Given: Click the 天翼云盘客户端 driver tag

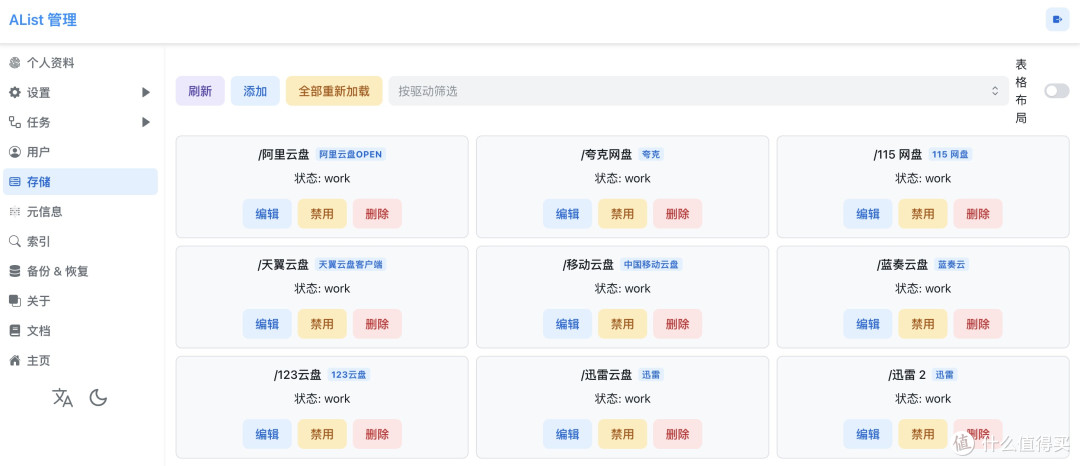Looking at the screenshot, I should tap(351, 264).
